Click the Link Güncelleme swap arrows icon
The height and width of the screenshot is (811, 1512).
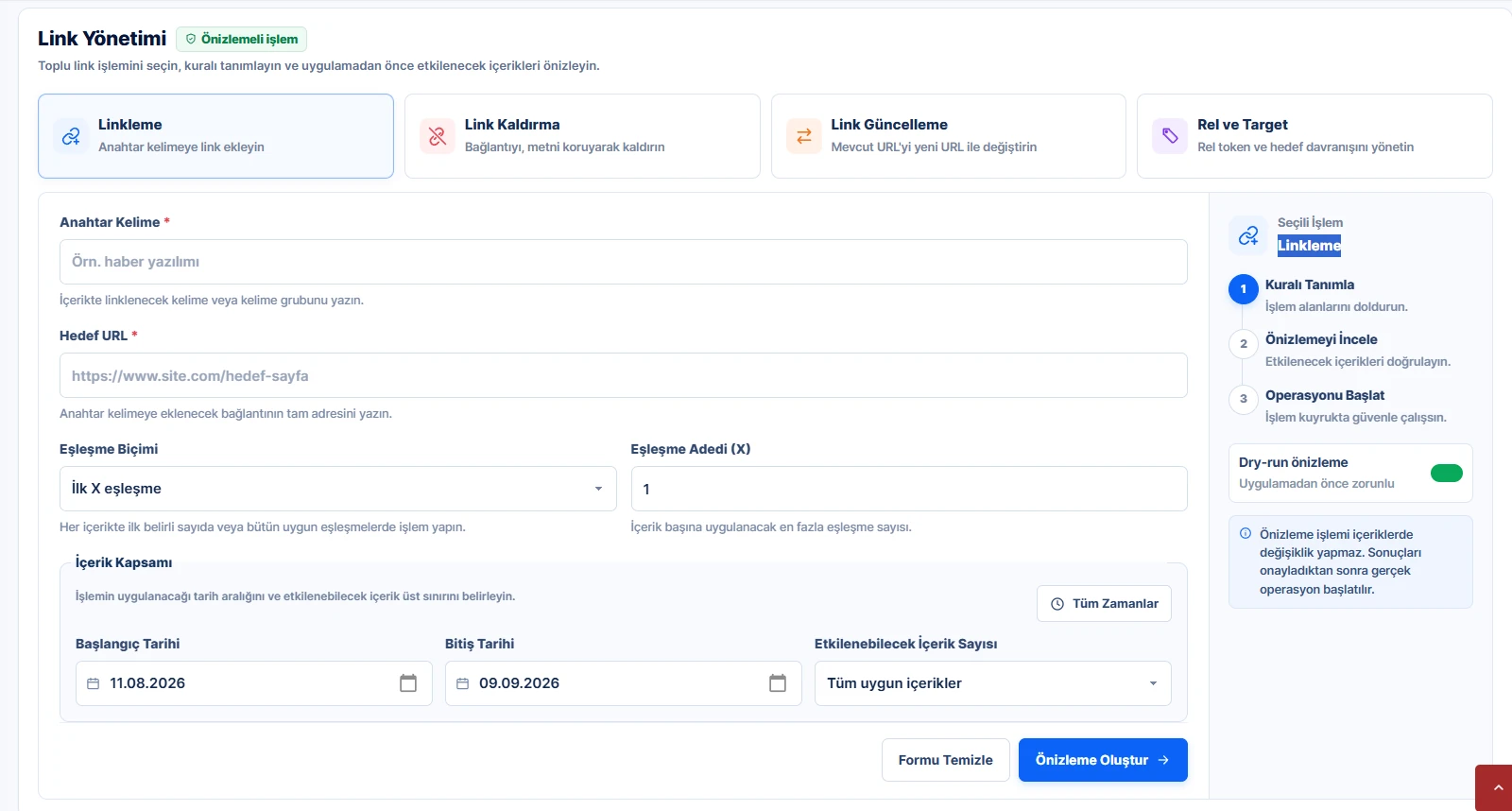(804, 136)
